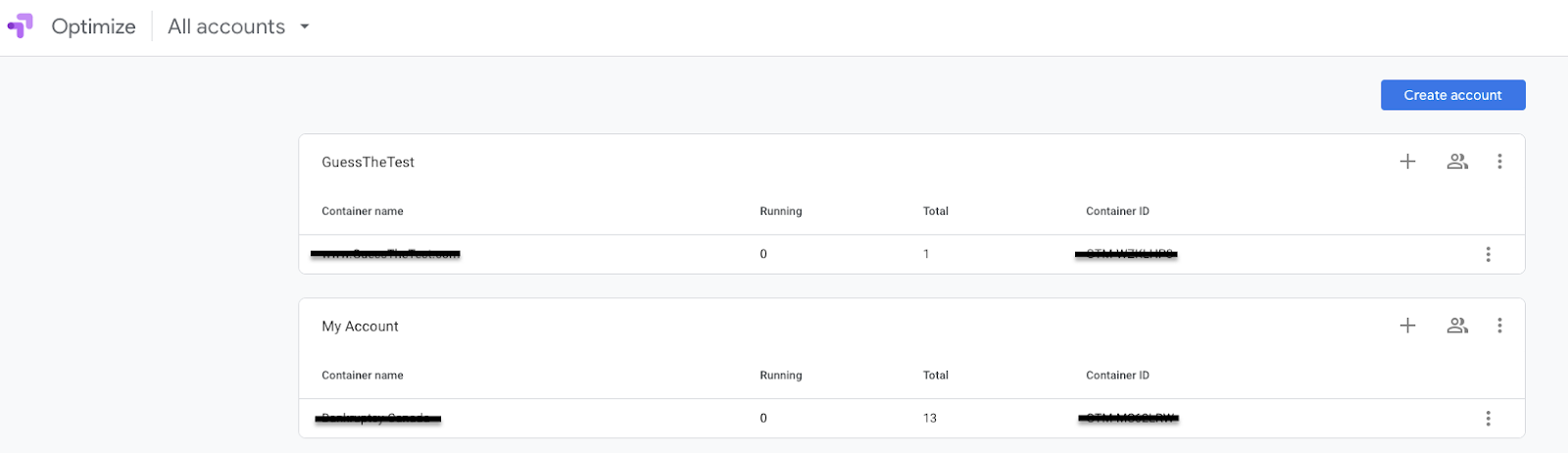Screen dimensions: 1568x453
Task: Click the Google Optimize logo icon
Action: click(21, 26)
